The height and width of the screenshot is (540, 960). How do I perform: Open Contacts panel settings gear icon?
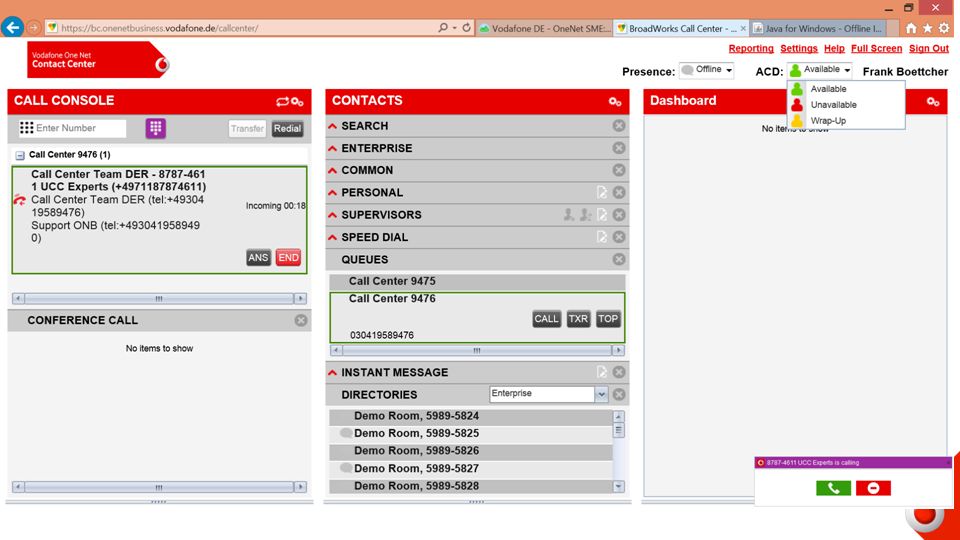[x=615, y=102]
